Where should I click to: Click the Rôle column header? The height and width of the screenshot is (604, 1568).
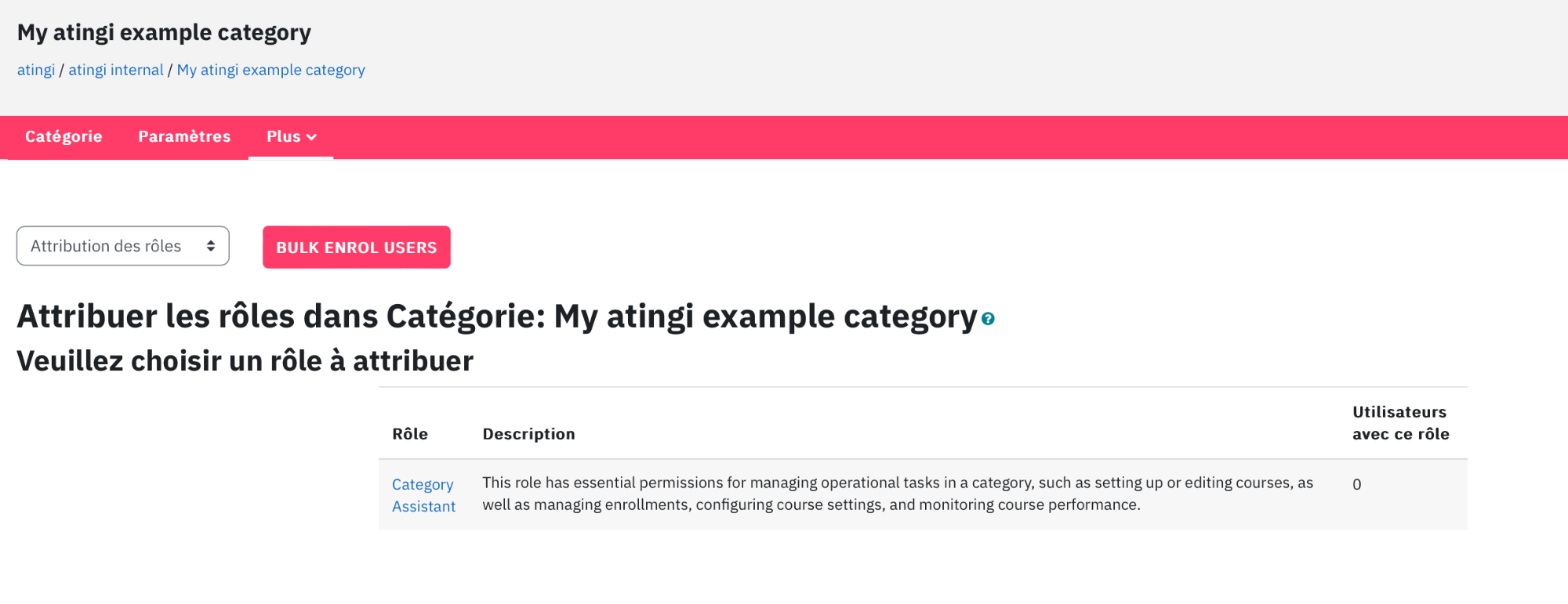pos(410,434)
